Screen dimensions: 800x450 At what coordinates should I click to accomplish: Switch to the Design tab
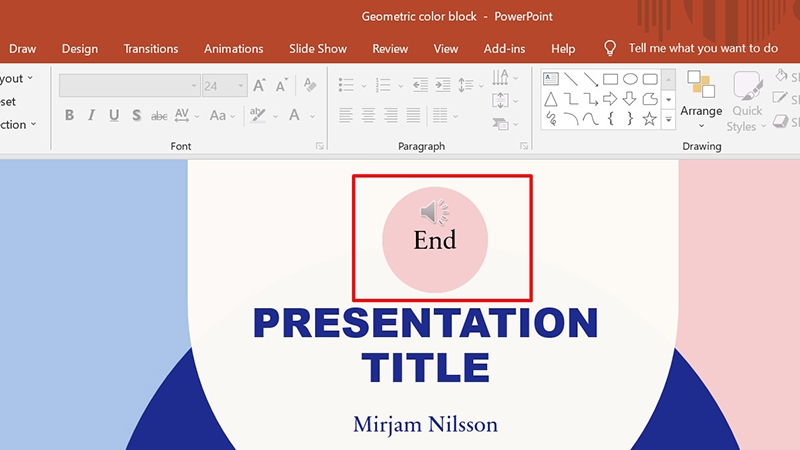pyautogui.click(x=80, y=49)
